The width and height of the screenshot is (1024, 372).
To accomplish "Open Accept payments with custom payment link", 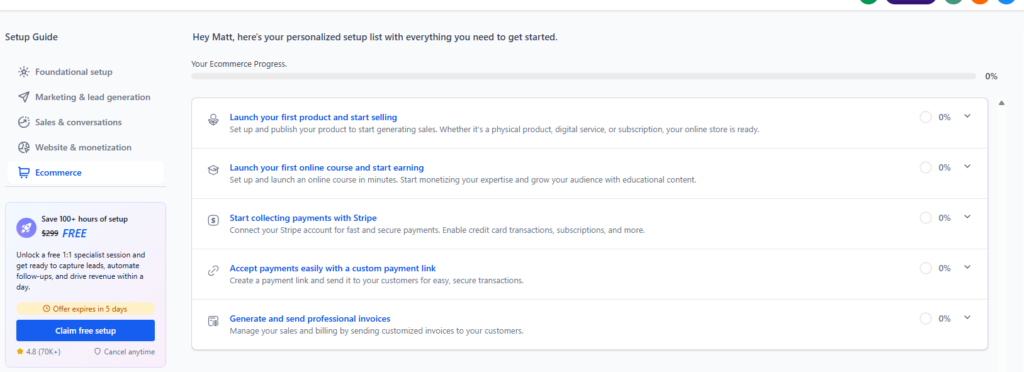I will coord(332,268).
